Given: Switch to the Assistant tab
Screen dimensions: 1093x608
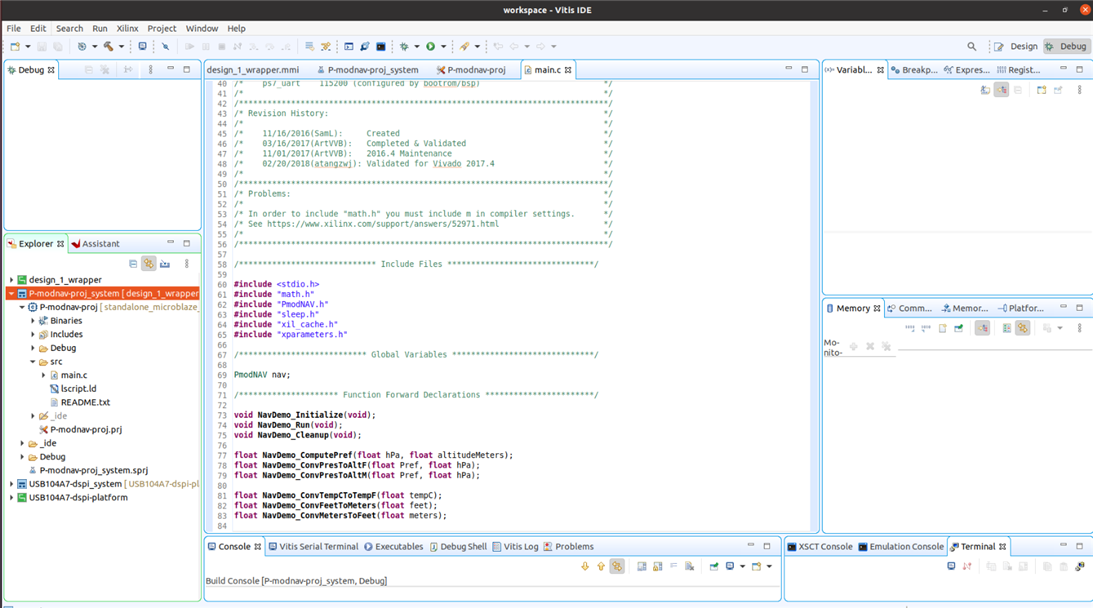Looking at the screenshot, I should tap(95, 244).
